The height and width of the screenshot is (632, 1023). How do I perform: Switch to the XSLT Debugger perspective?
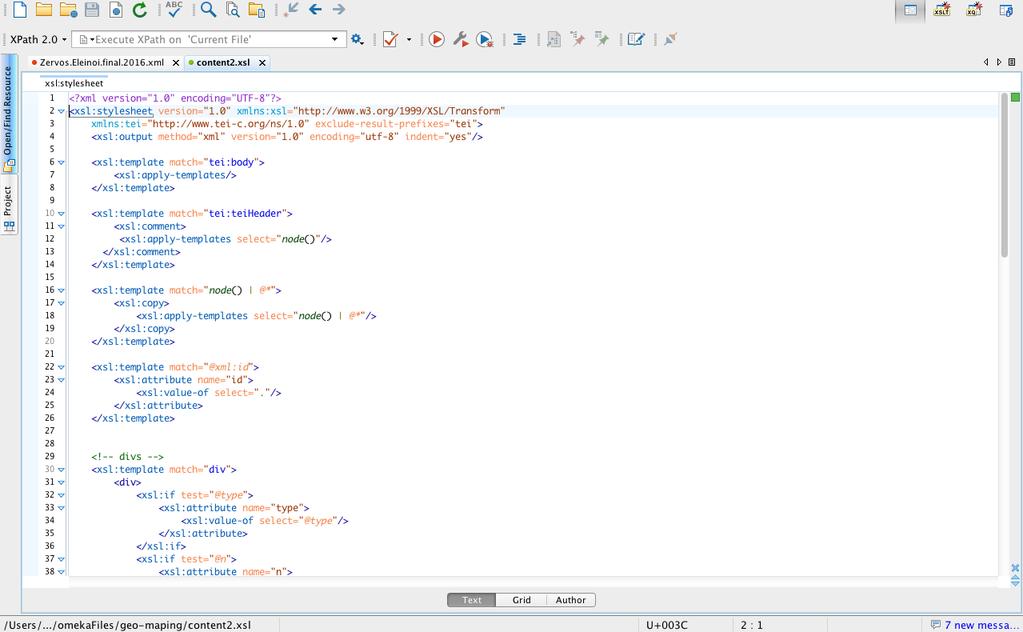coord(941,9)
